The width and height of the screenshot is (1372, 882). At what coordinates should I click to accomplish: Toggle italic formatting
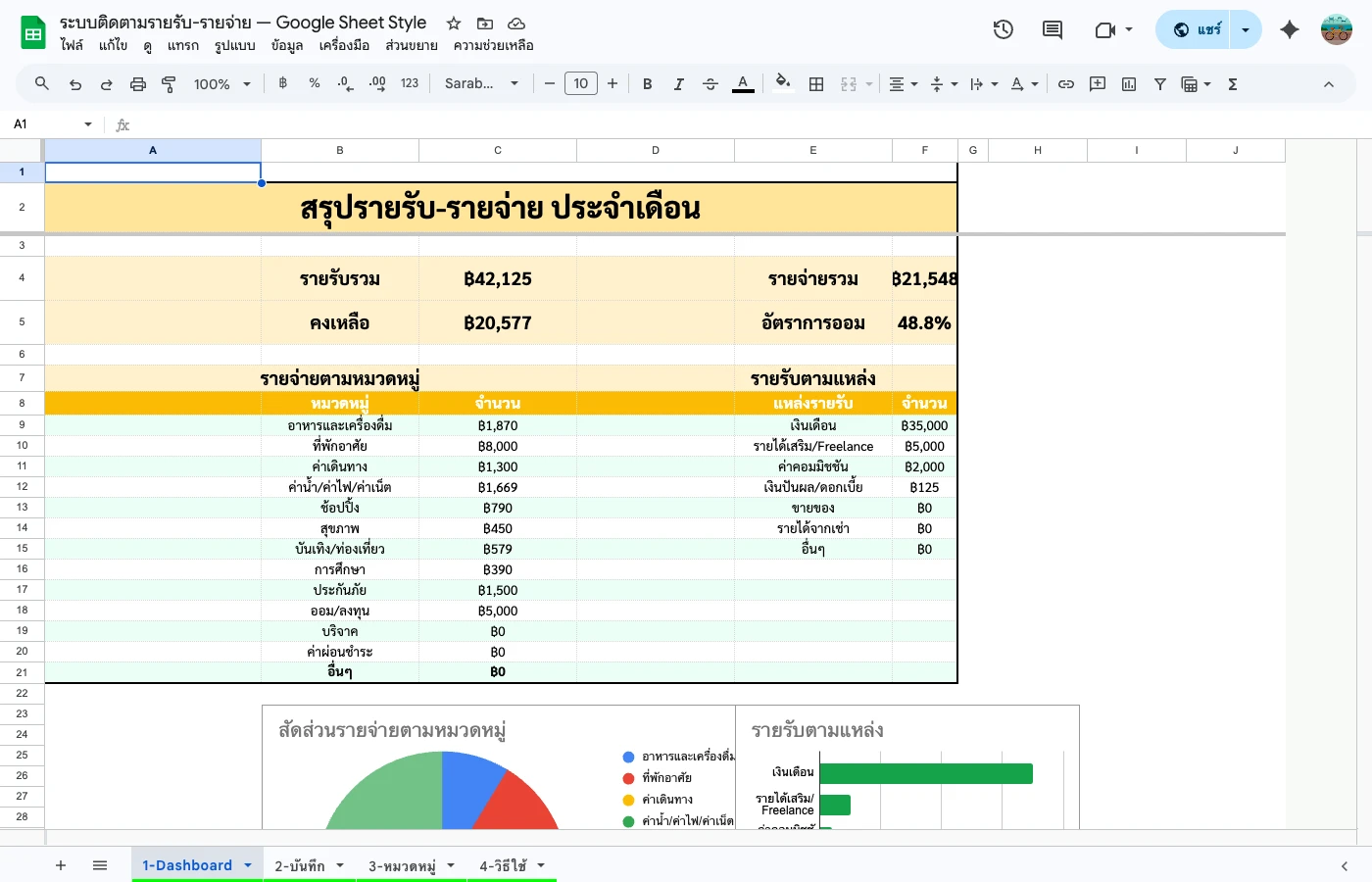pos(678,84)
